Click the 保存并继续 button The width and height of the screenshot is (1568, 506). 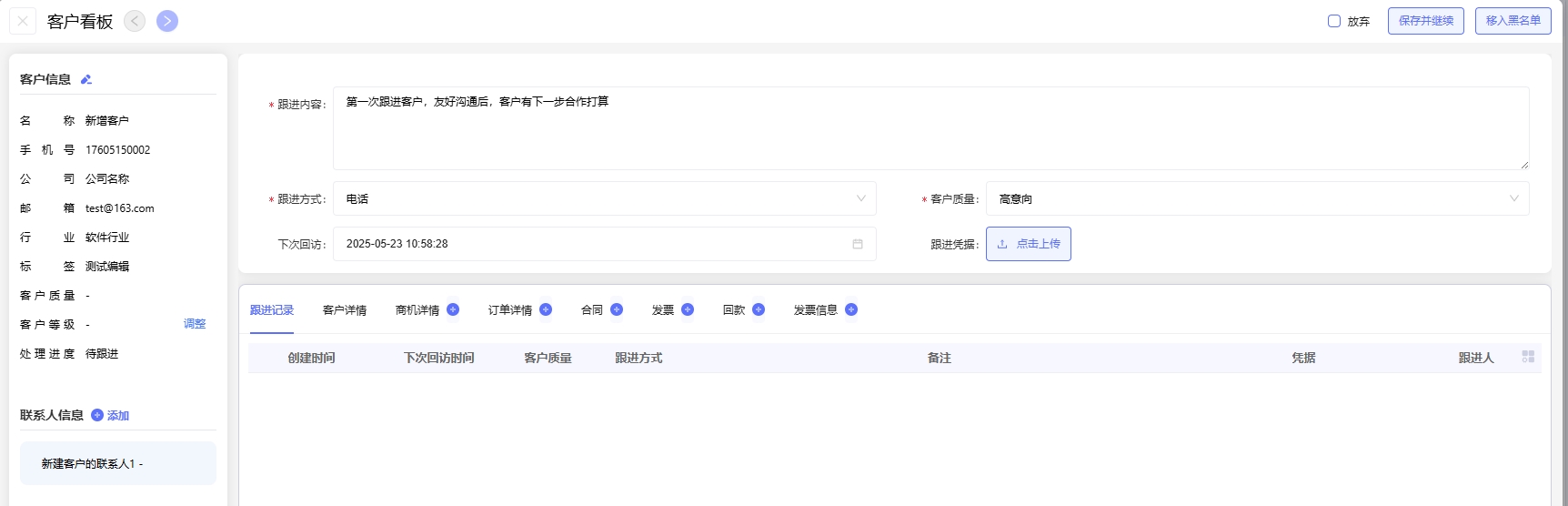coord(1425,21)
